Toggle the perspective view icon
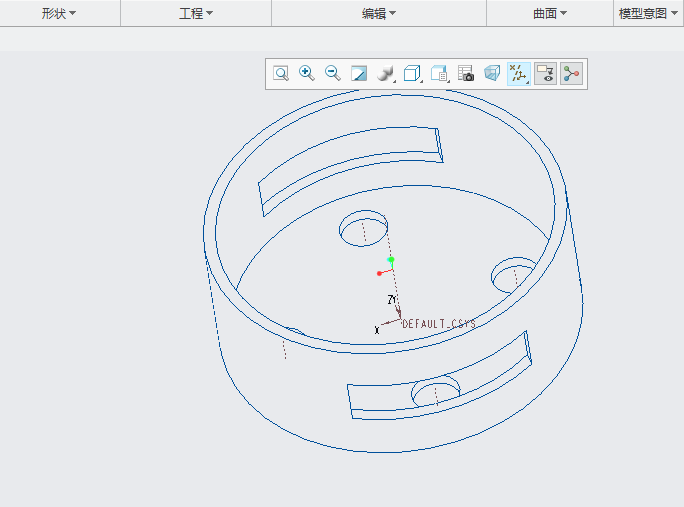 click(492, 74)
